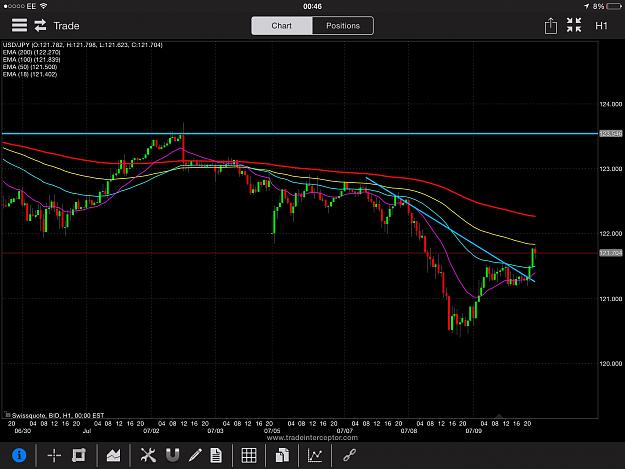Switch to the Chart tab
Viewport: 625px width, 469px height.
tap(282, 26)
